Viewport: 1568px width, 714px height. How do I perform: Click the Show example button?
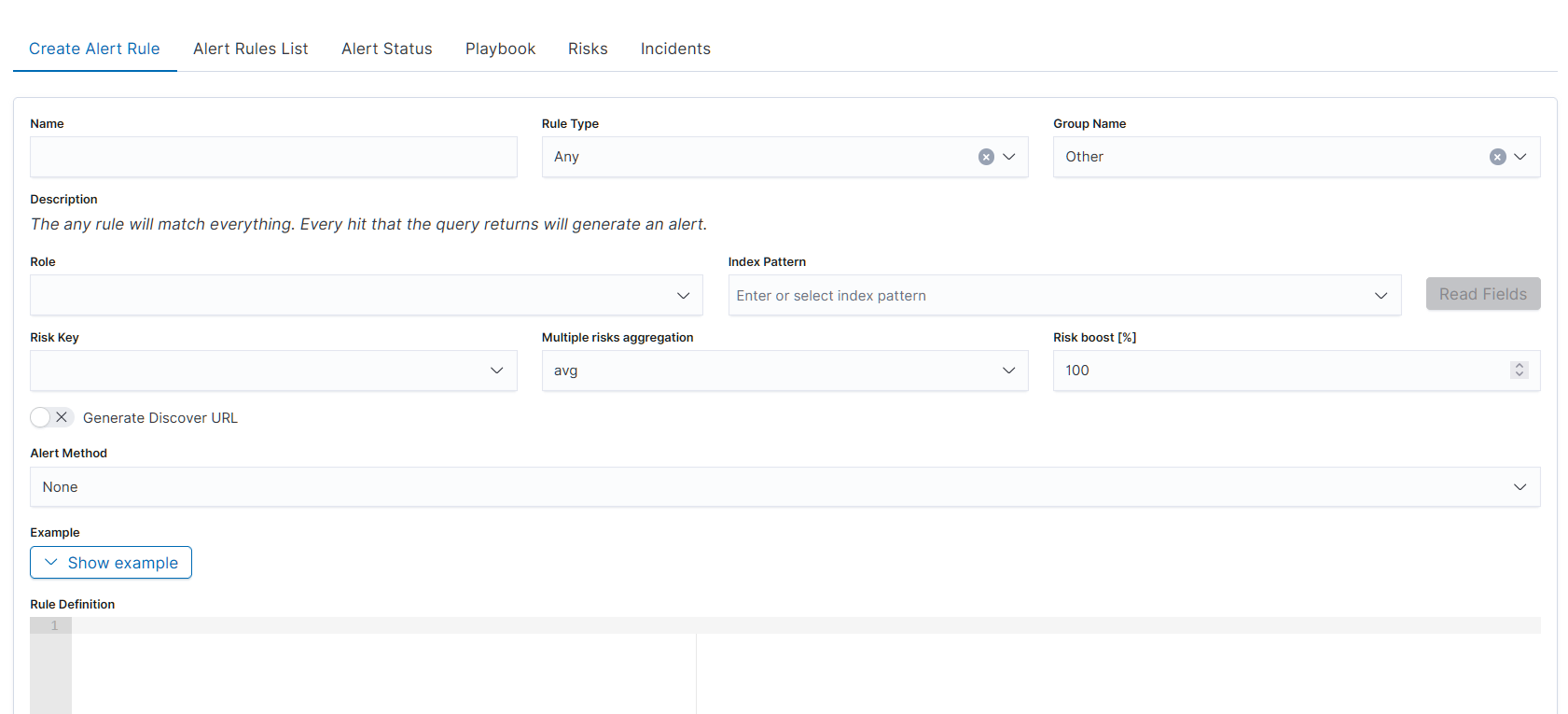coord(111,563)
